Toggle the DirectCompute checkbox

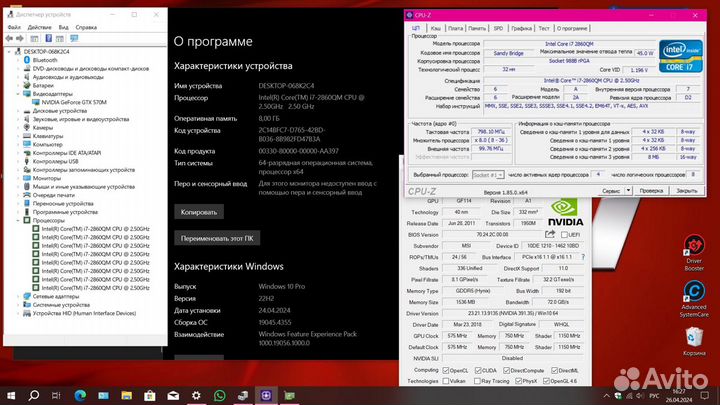[x=506, y=370]
